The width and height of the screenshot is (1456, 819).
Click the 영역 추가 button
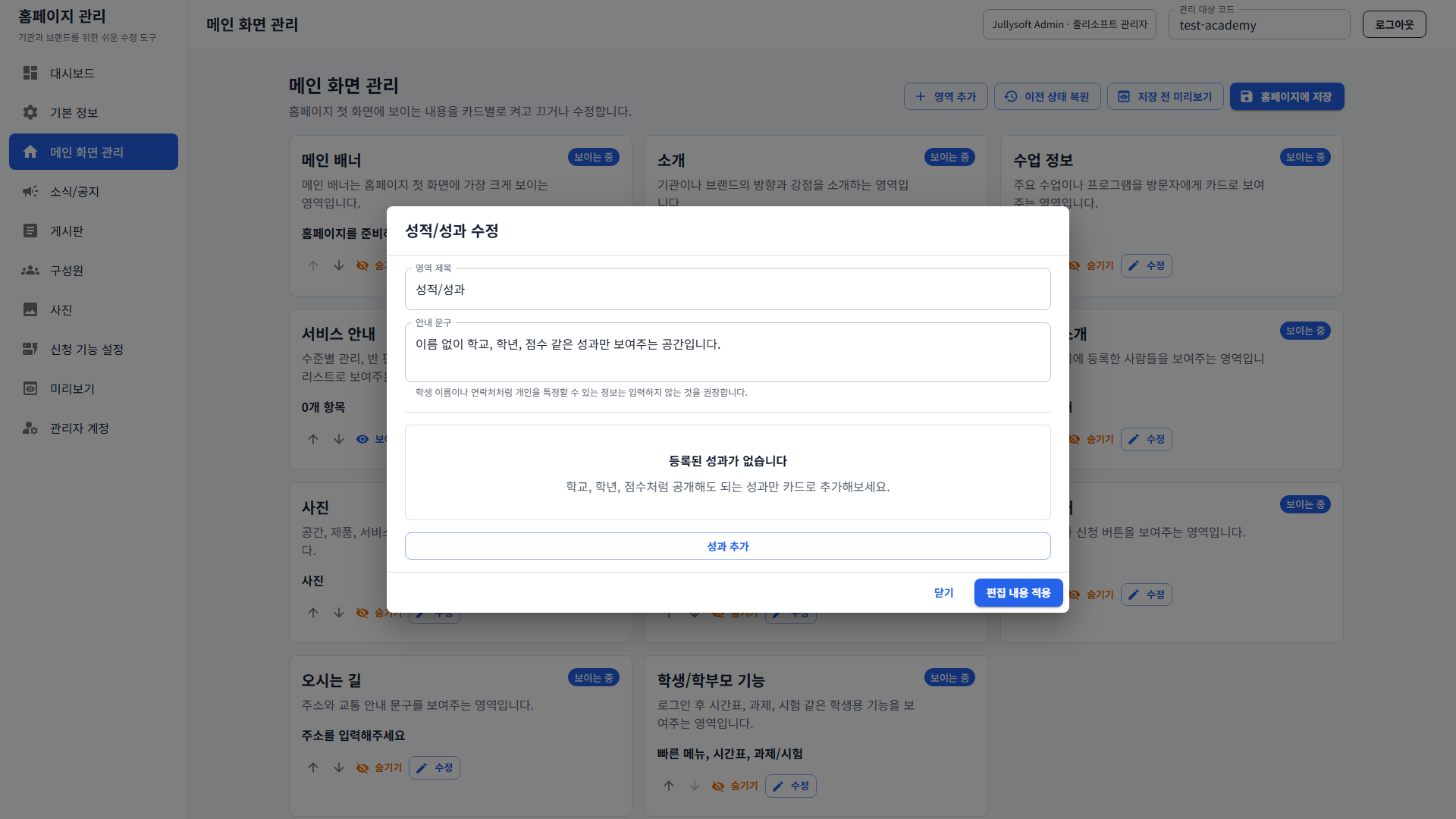point(946,96)
